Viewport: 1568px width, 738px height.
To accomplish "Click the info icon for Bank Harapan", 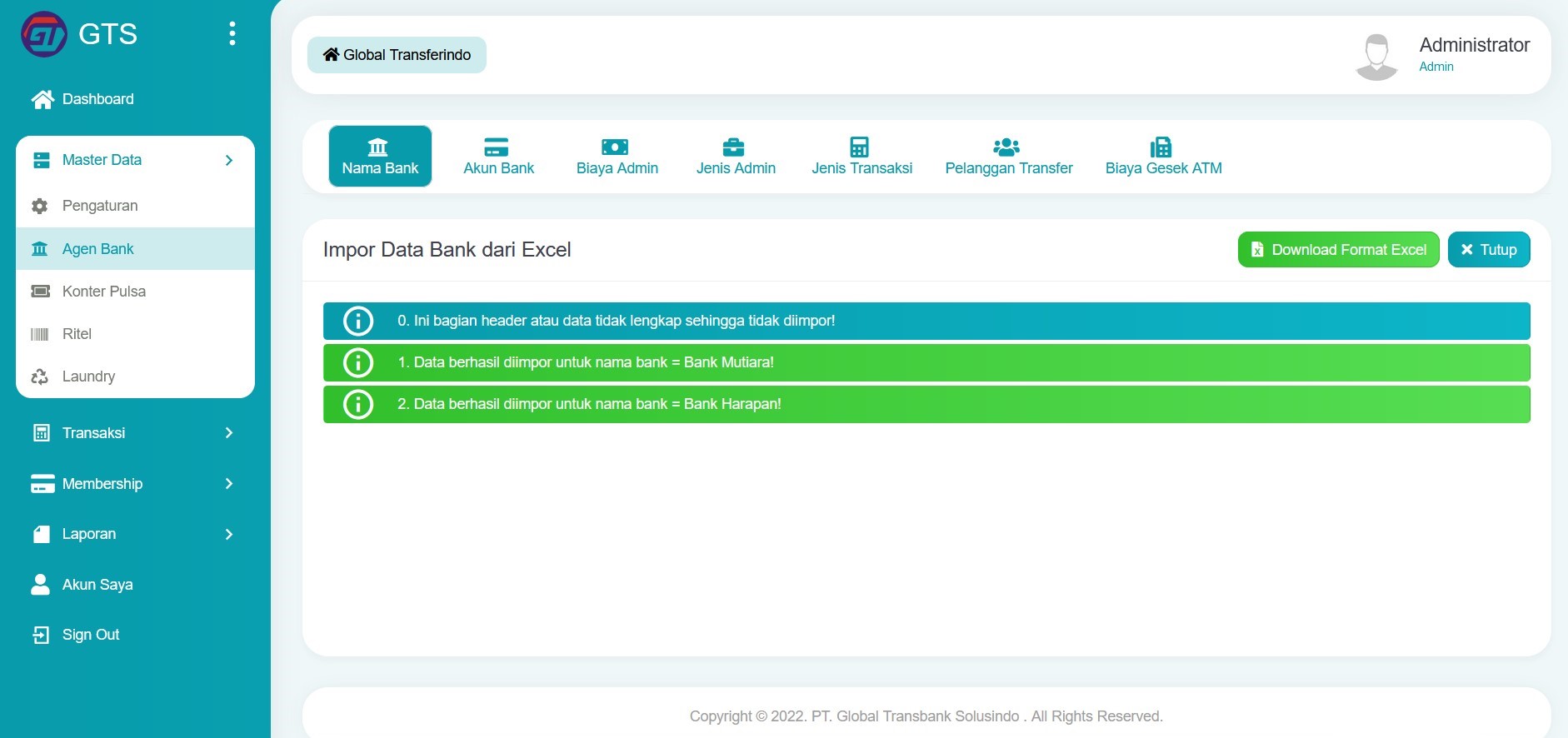I will coord(358,404).
